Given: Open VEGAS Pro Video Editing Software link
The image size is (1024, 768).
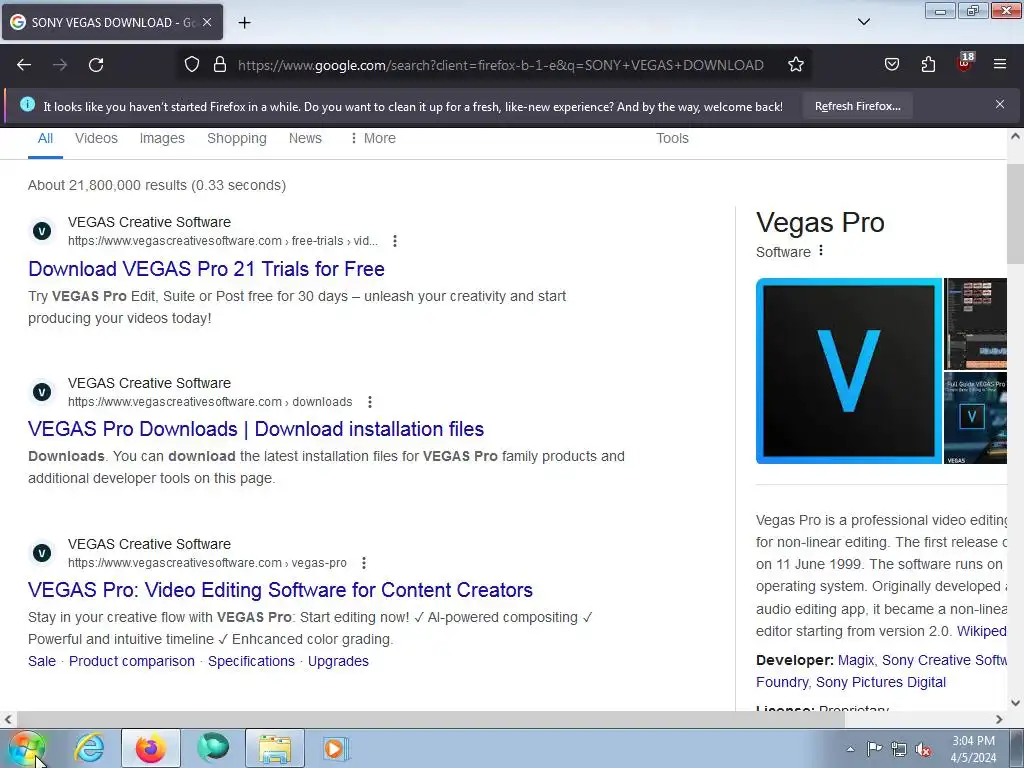Looking at the screenshot, I should [280, 590].
